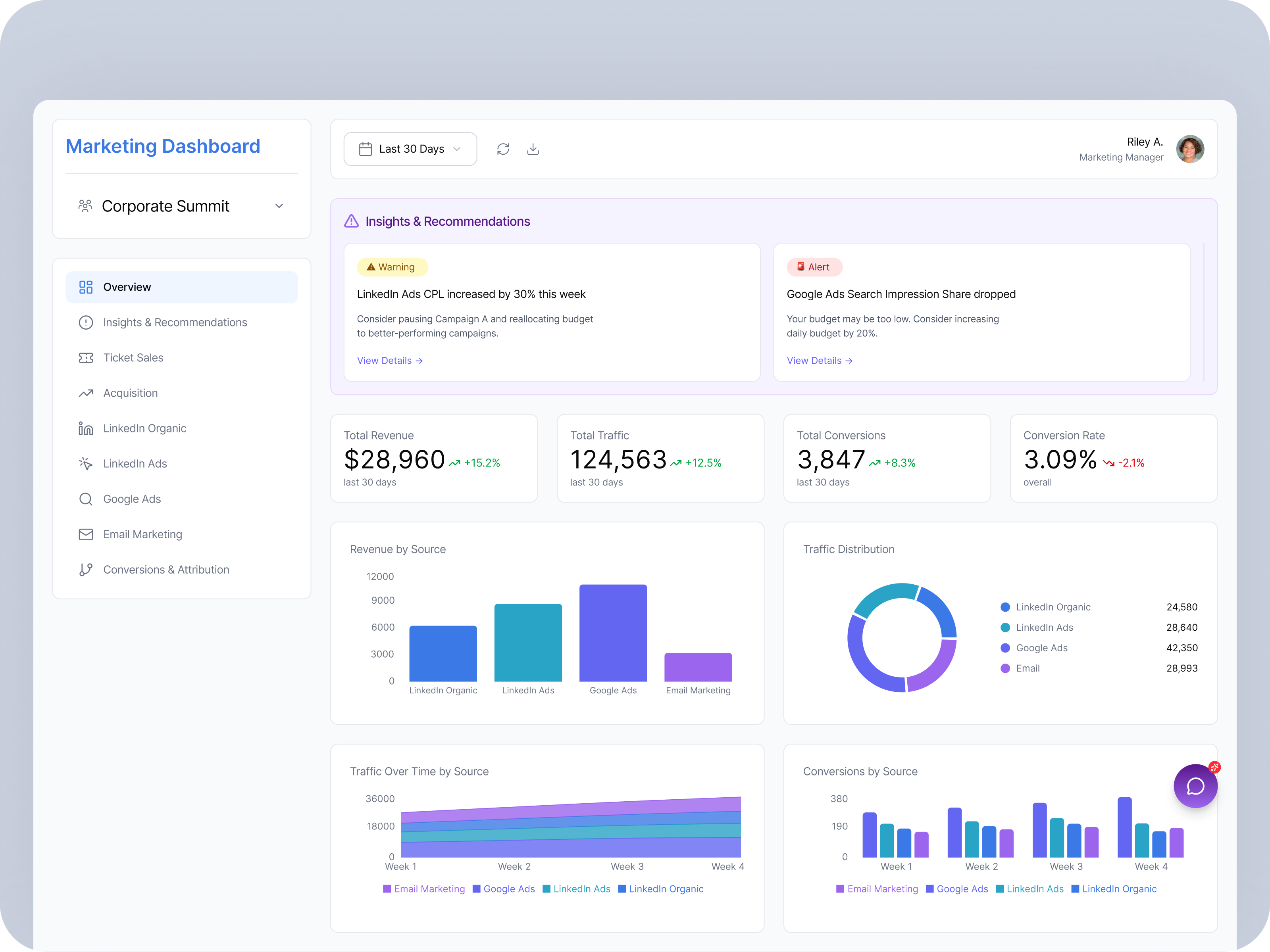
Task: Open View Details for the LinkedIn Ads warning
Action: [x=389, y=360]
